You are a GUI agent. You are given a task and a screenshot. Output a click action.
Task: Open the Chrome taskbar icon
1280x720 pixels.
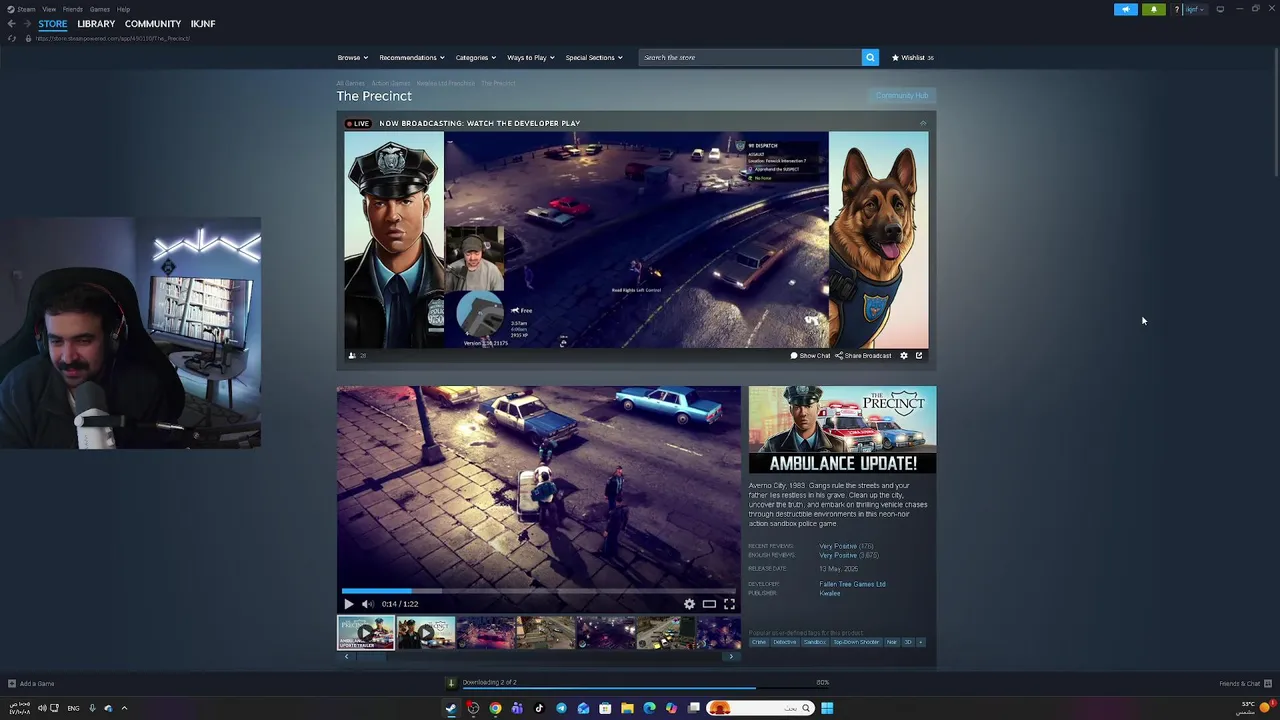tap(495, 708)
